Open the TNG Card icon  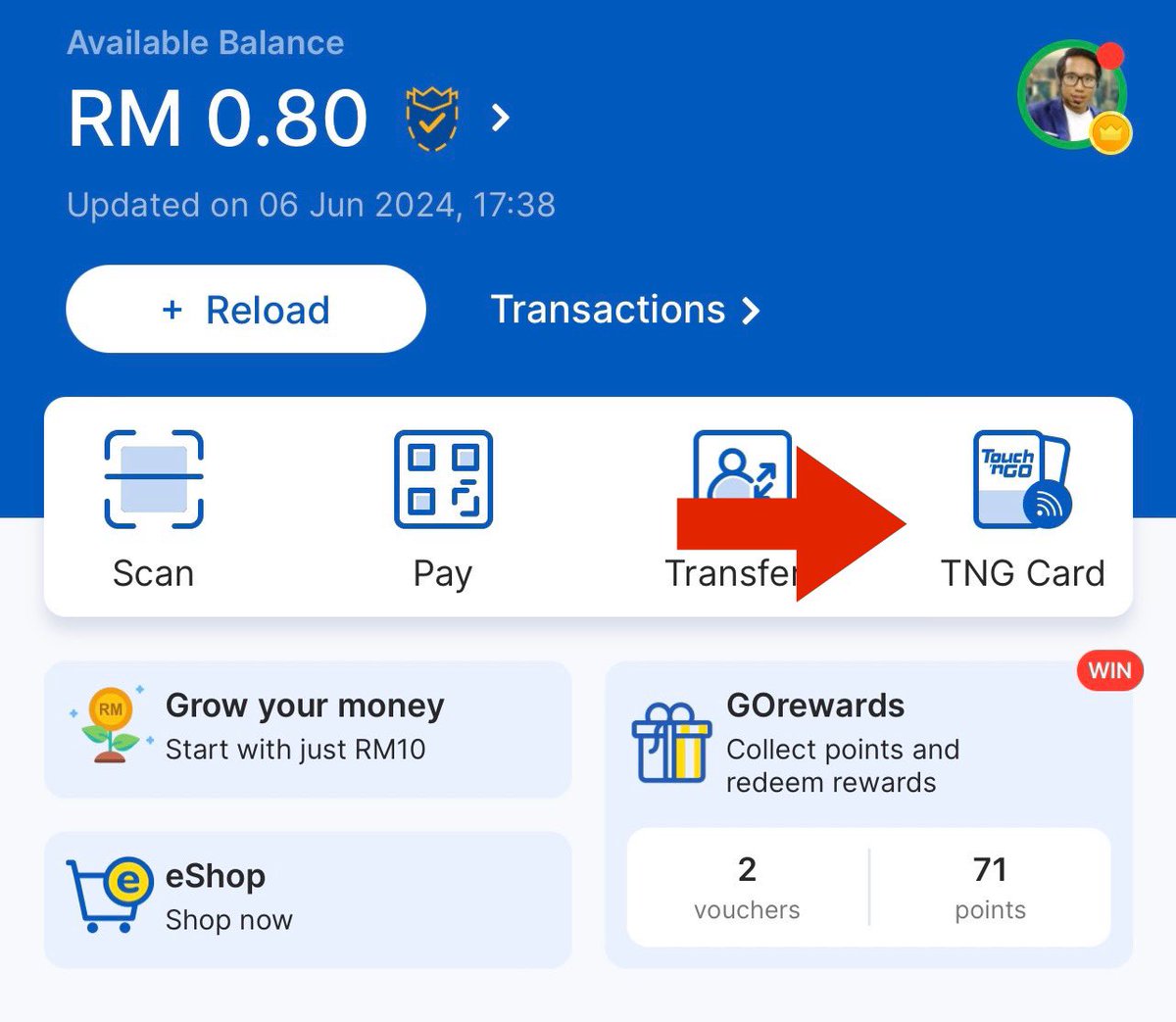(x=1022, y=479)
